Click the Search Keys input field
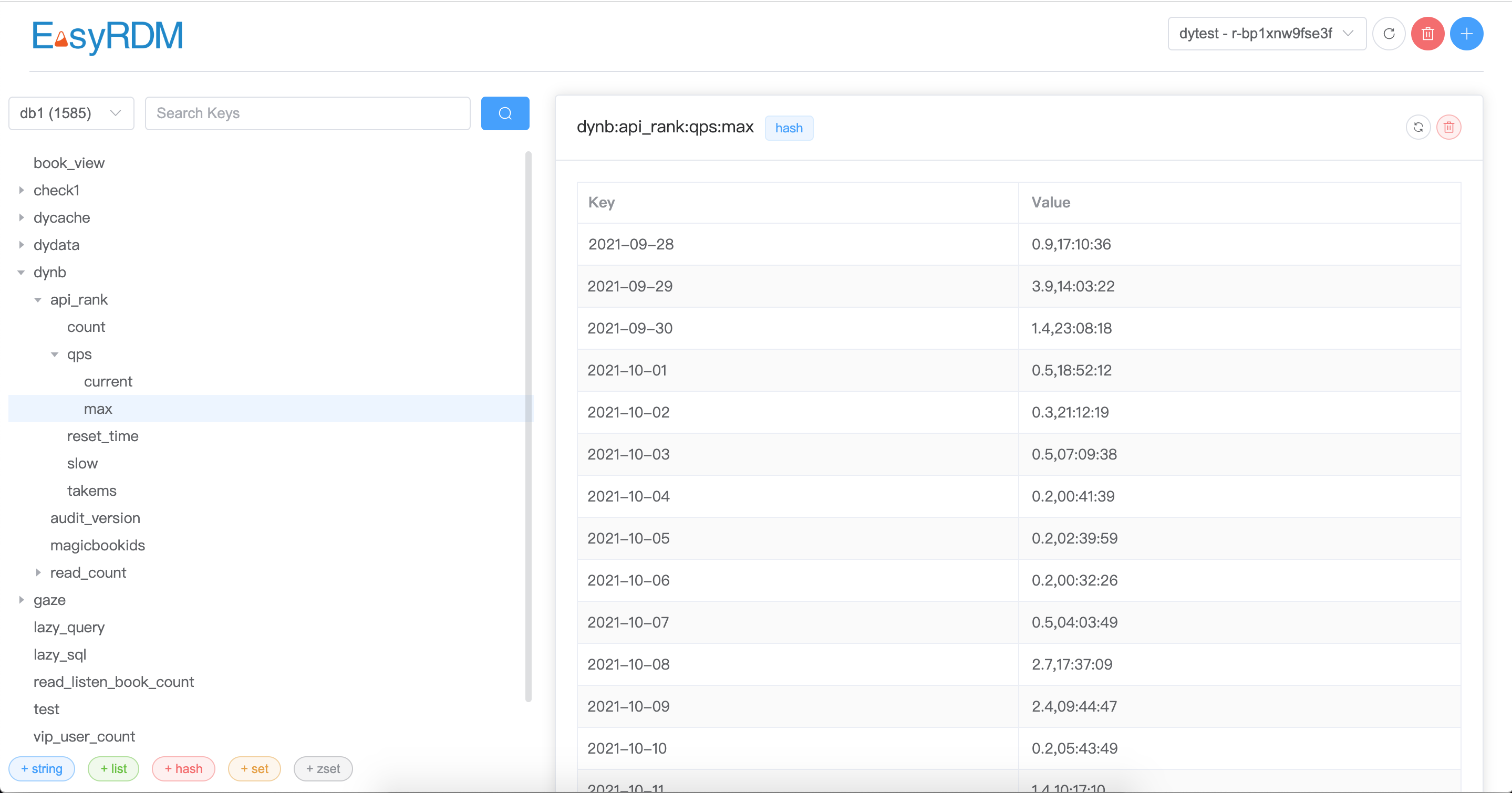1512x793 pixels. [x=307, y=112]
